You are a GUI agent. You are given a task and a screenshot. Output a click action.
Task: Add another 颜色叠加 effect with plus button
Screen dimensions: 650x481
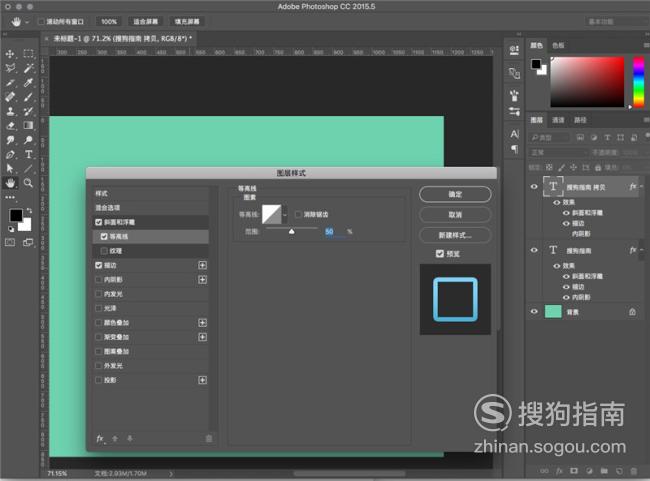[202, 323]
